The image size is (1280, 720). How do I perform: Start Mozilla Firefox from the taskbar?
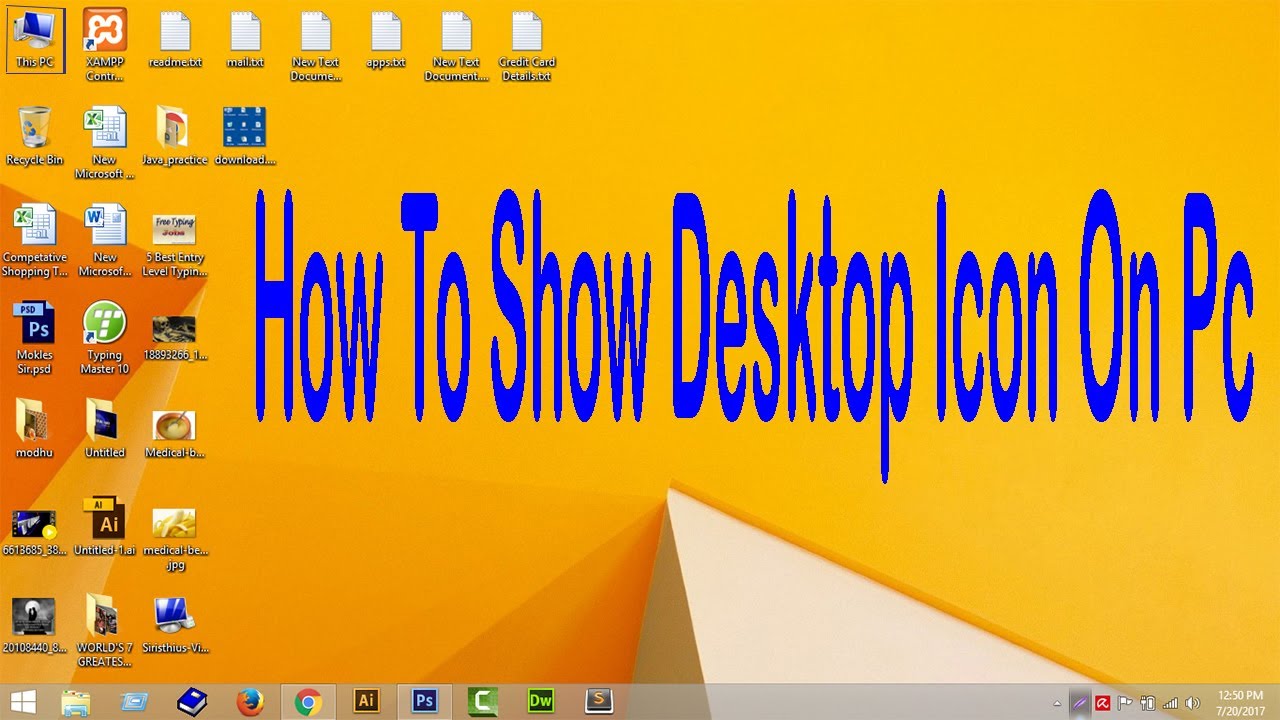pyautogui.click(x=250, y=701)
